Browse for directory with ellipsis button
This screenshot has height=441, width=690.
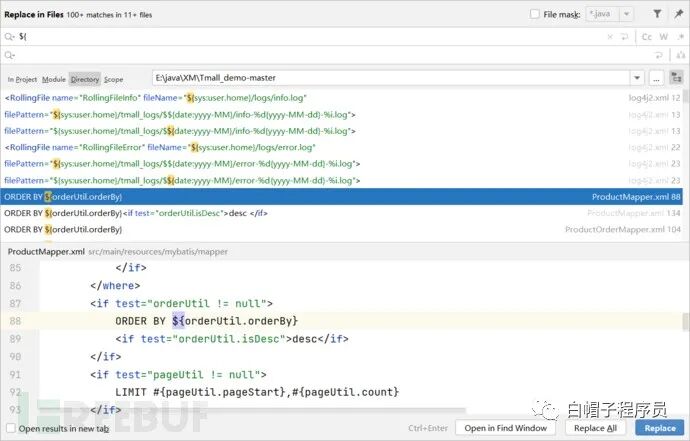[x=657, y=78]
